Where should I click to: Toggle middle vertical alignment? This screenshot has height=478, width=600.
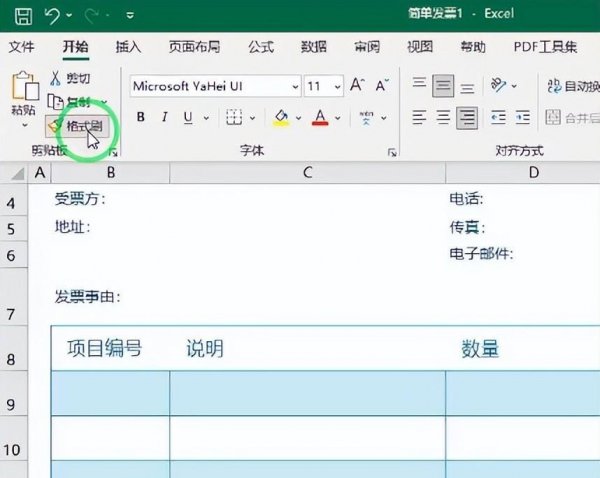tap(443, 86)
